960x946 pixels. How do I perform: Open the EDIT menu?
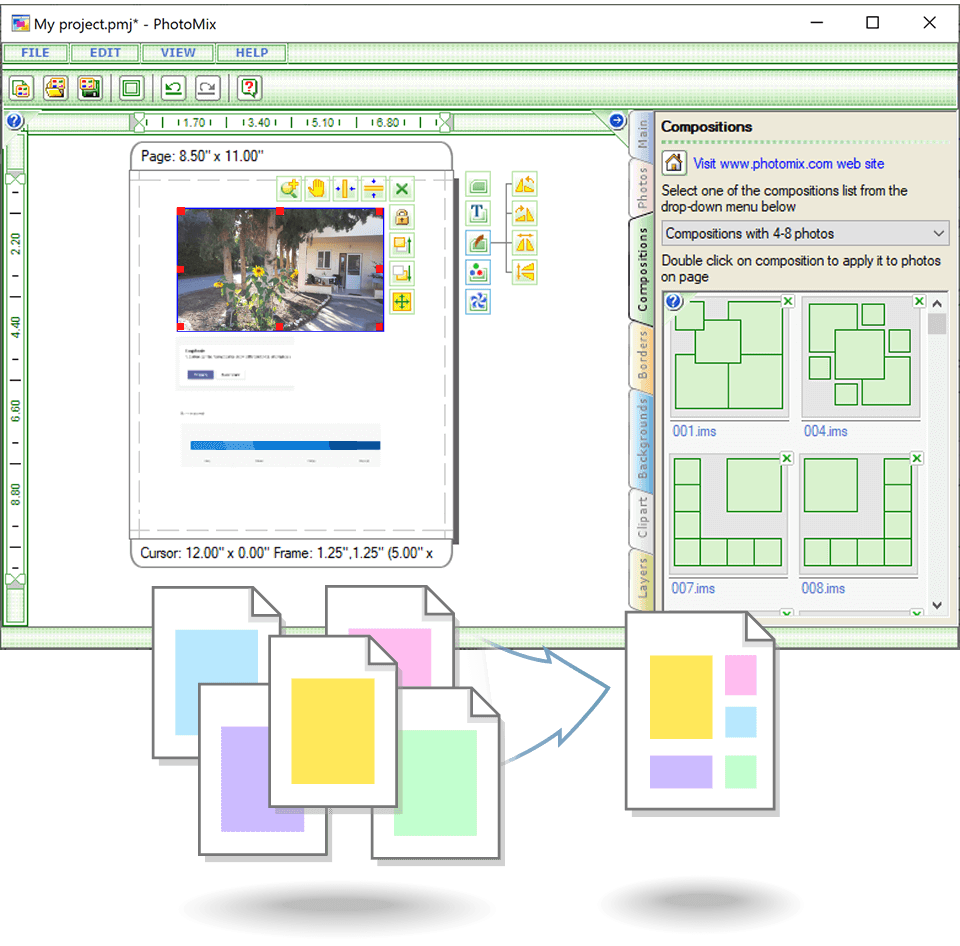[x=105, y=53]
